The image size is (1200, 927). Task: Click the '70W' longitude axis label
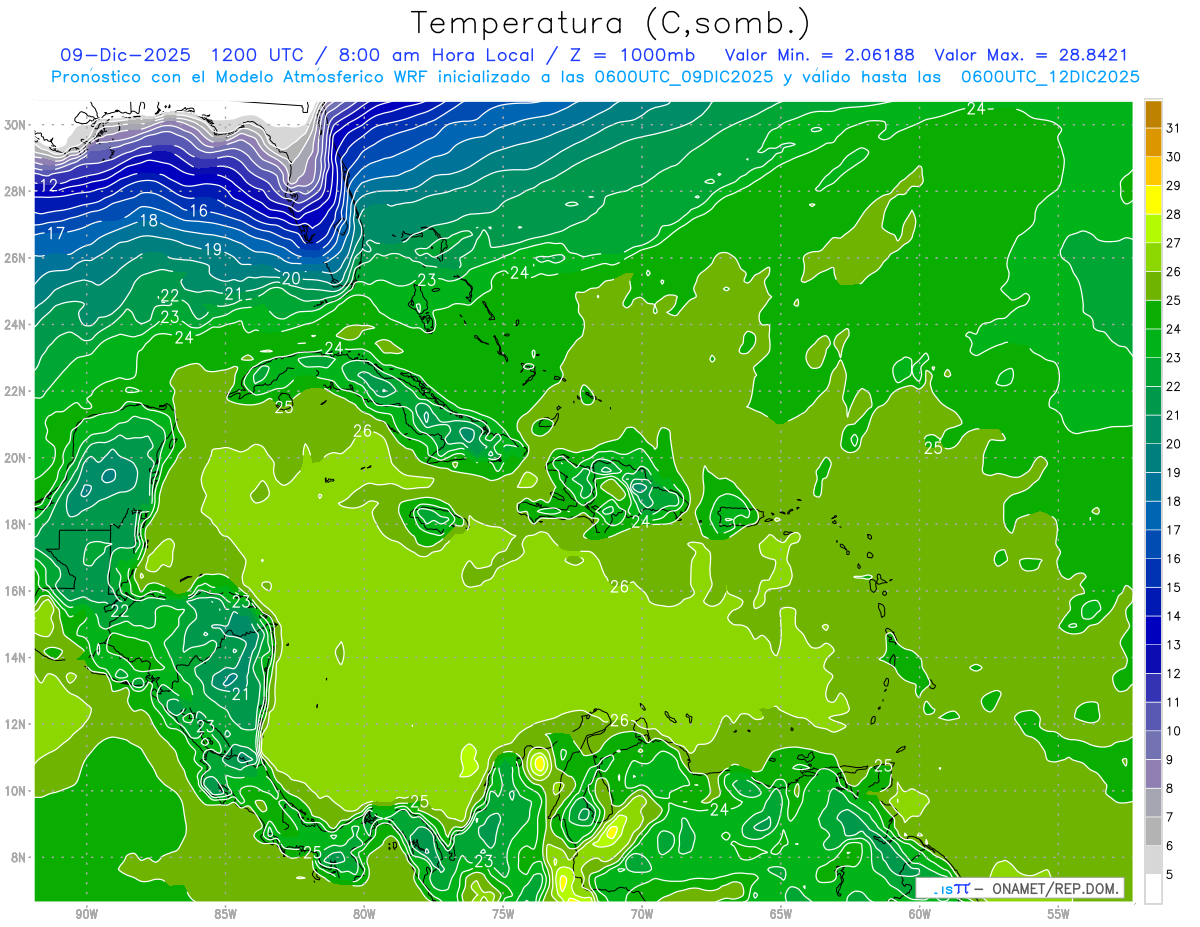pos(642,914)
